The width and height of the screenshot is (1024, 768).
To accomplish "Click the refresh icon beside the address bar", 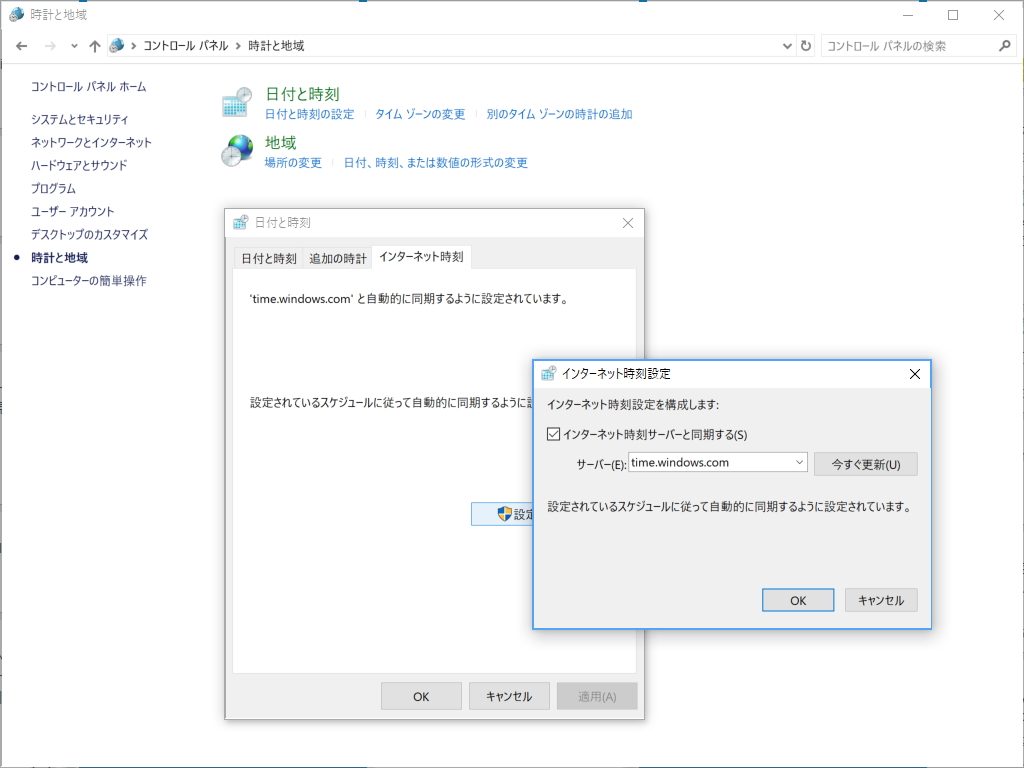I will [x=806, y=45].
